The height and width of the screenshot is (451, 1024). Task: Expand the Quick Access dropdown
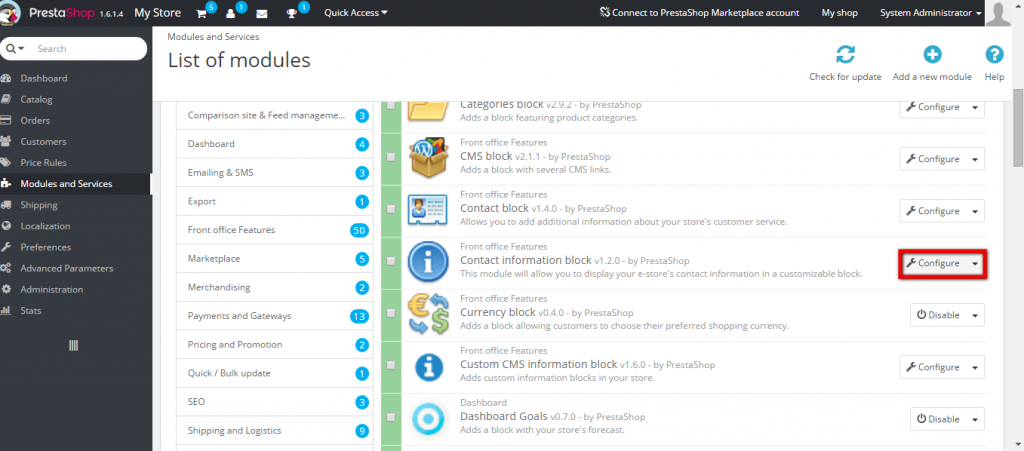[x=355, y=12]
